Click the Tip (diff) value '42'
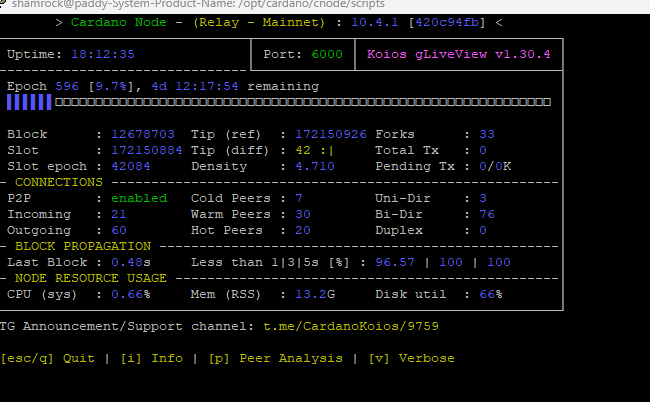 (303, 150)
